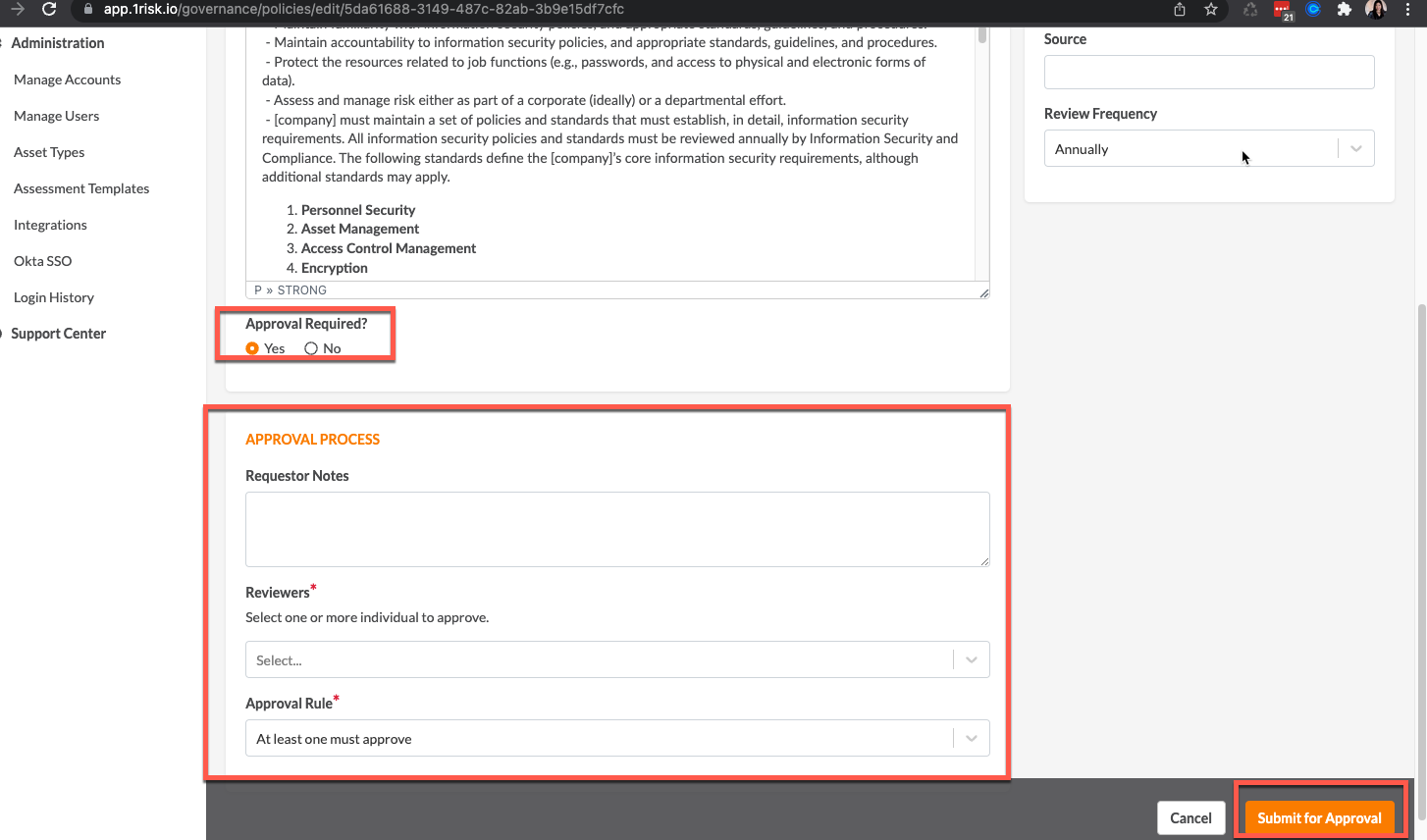Click 'Encryption' list item in editor
This screenshot has width=1427, height=840.
(335, 268)
